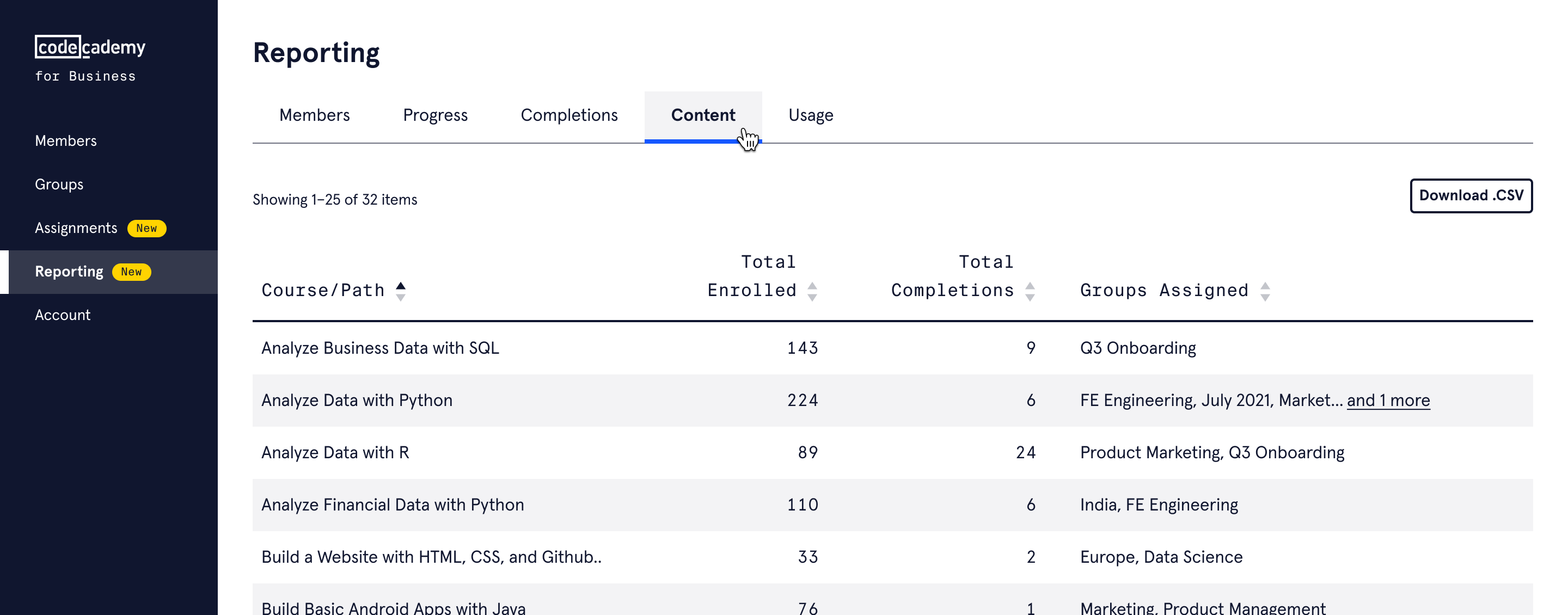
Task: Open Members in the sidebar
Action: coord(66,140)
